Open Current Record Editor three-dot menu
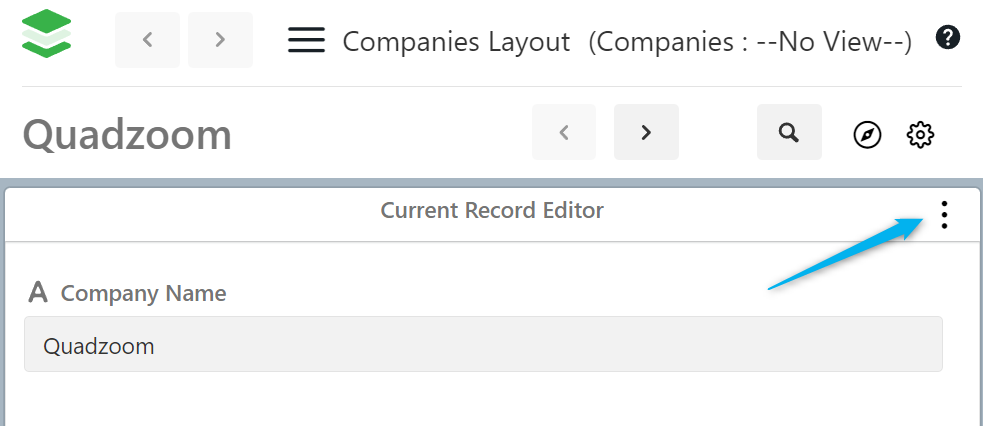This screenshot has width=983, height=426. tap(944, 214)
